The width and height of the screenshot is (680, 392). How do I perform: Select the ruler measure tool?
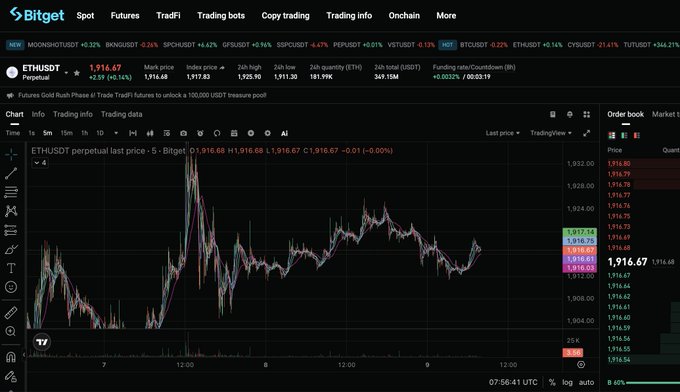tap(11, 313)
